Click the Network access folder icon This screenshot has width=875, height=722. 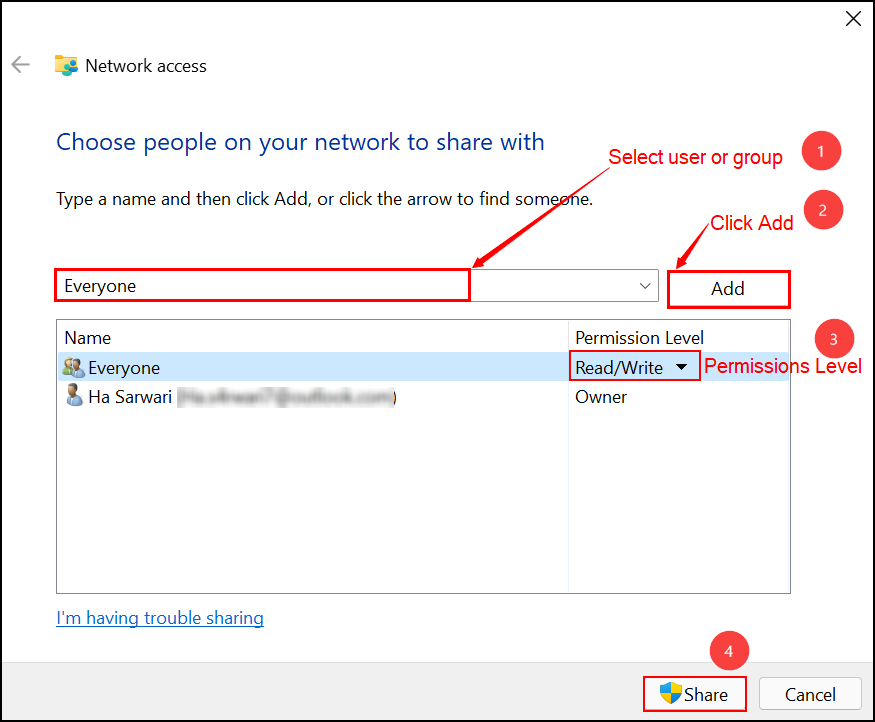(66, 65)
